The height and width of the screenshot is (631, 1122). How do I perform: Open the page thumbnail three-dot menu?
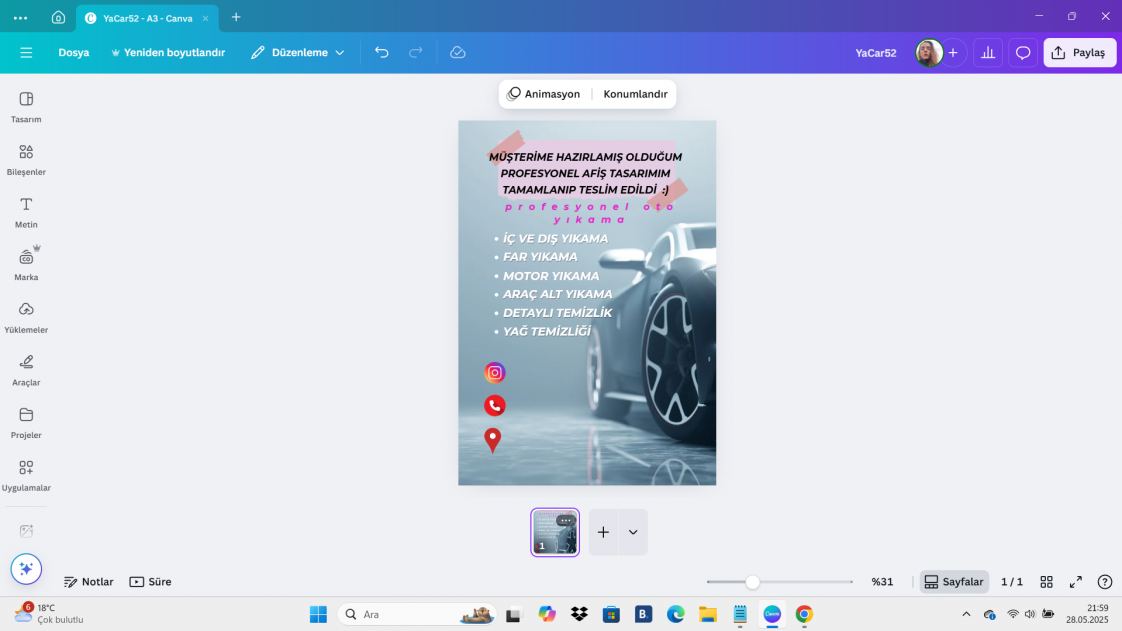[x=566, y=520]
